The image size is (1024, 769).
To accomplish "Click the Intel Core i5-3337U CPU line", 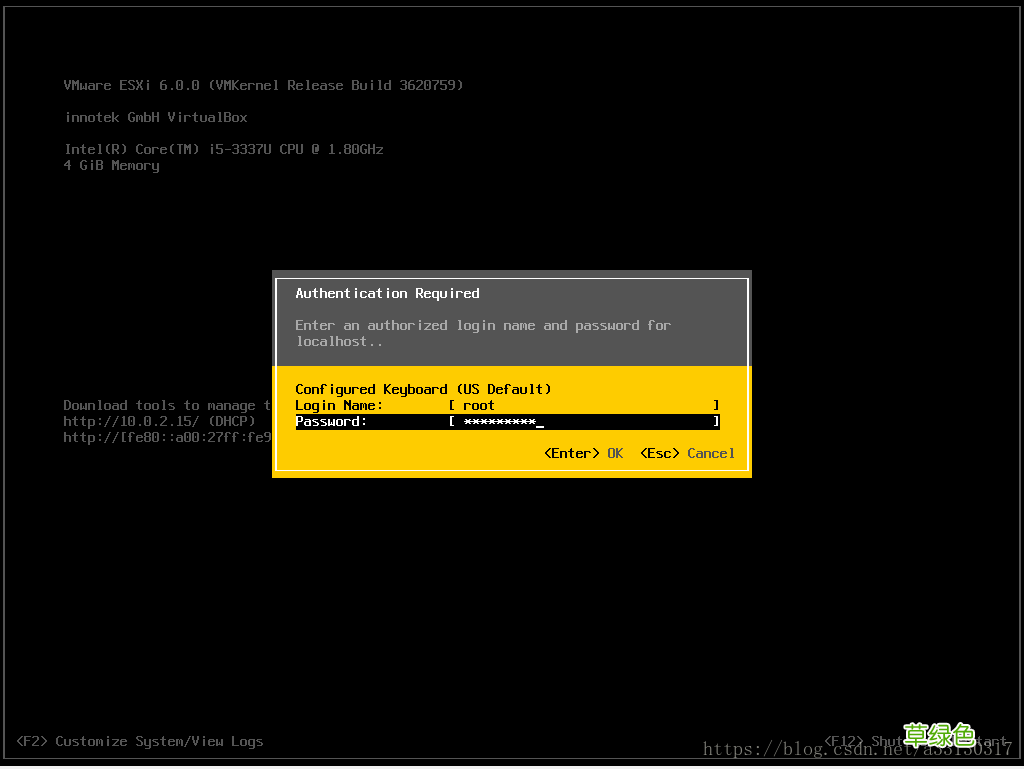I will pos(224,149).
